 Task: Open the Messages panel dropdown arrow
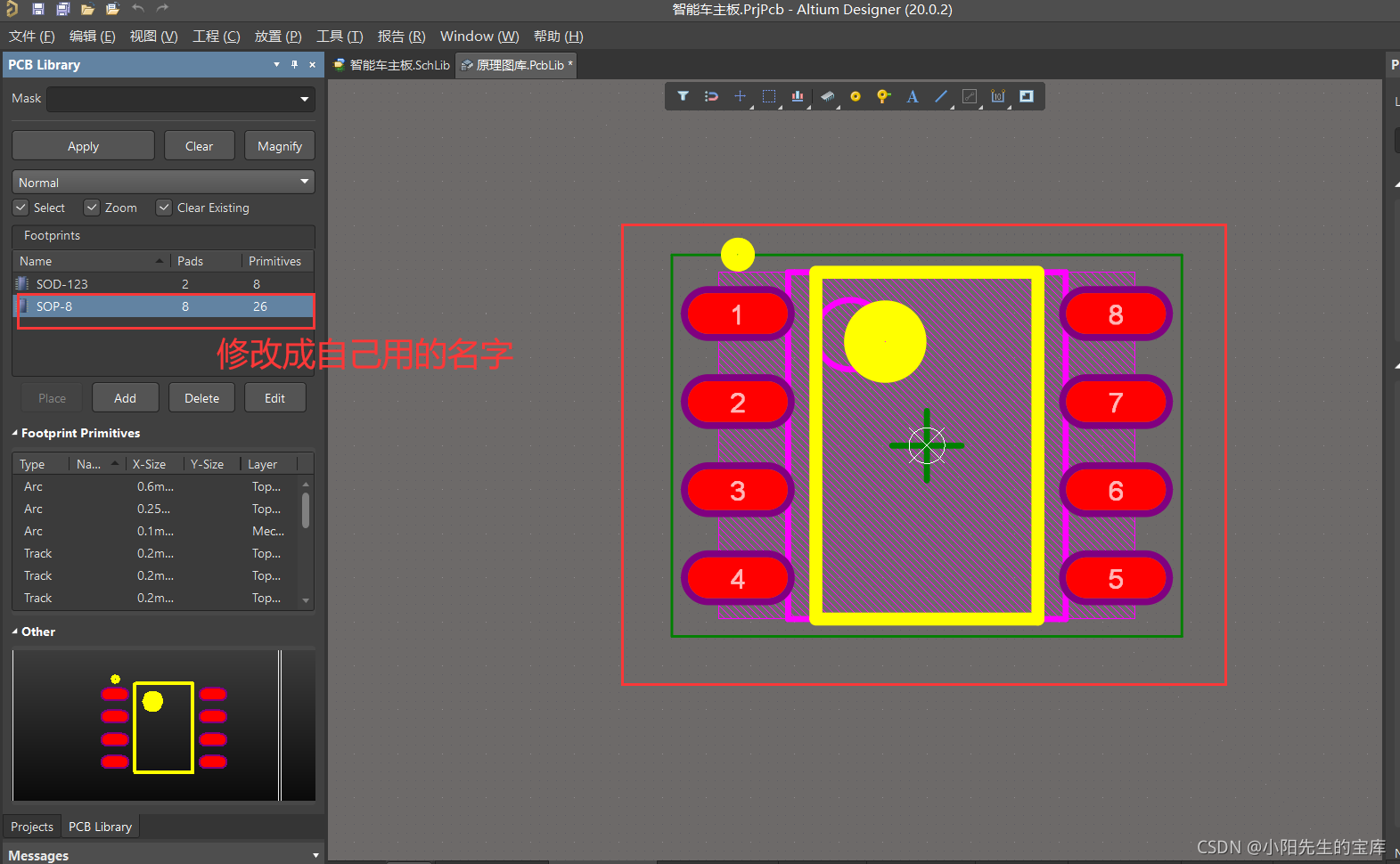click(315, 855)
